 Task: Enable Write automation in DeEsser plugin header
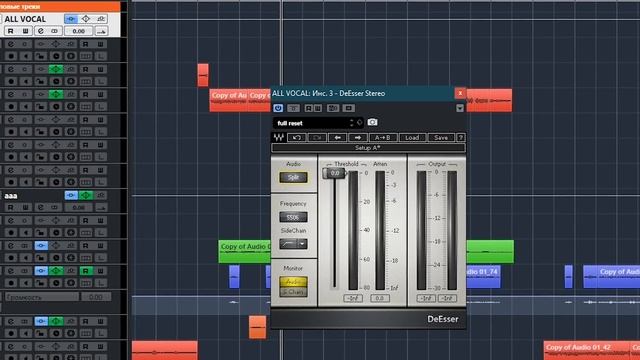(318, 108)
